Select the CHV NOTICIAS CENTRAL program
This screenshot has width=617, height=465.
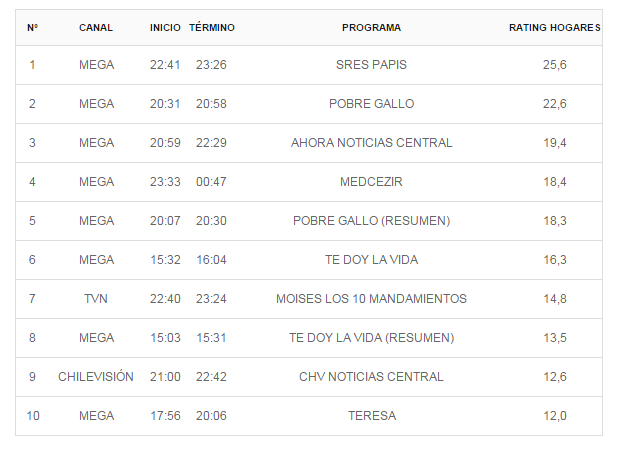pos(371,377)
